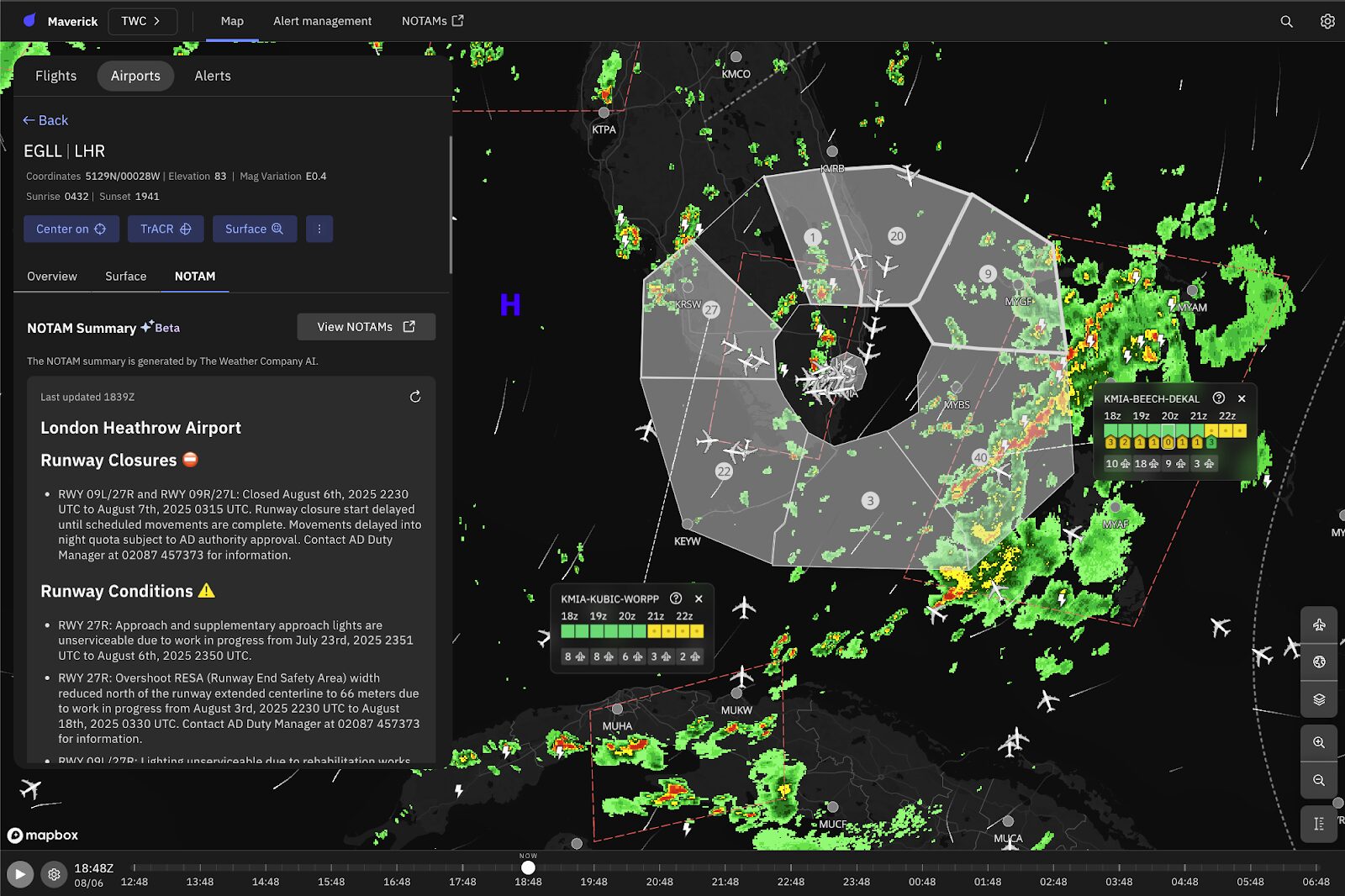Zoom out on the map
Viewport: 1345px width, 896px height.
[x=1319, y=780]
